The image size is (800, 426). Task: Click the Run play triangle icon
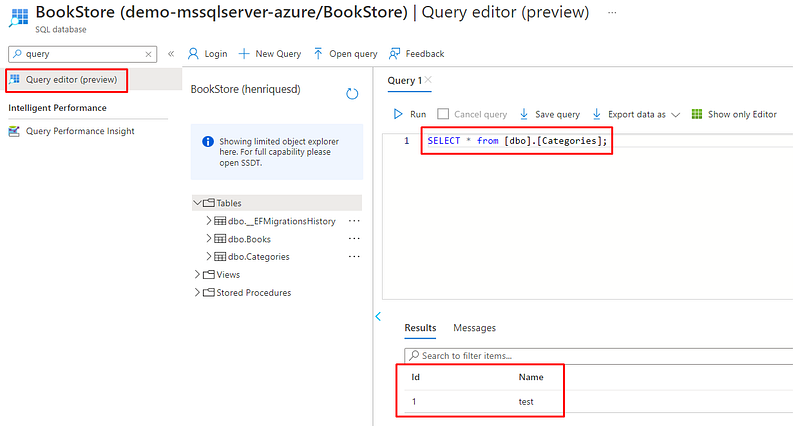[x=397, y=114]
